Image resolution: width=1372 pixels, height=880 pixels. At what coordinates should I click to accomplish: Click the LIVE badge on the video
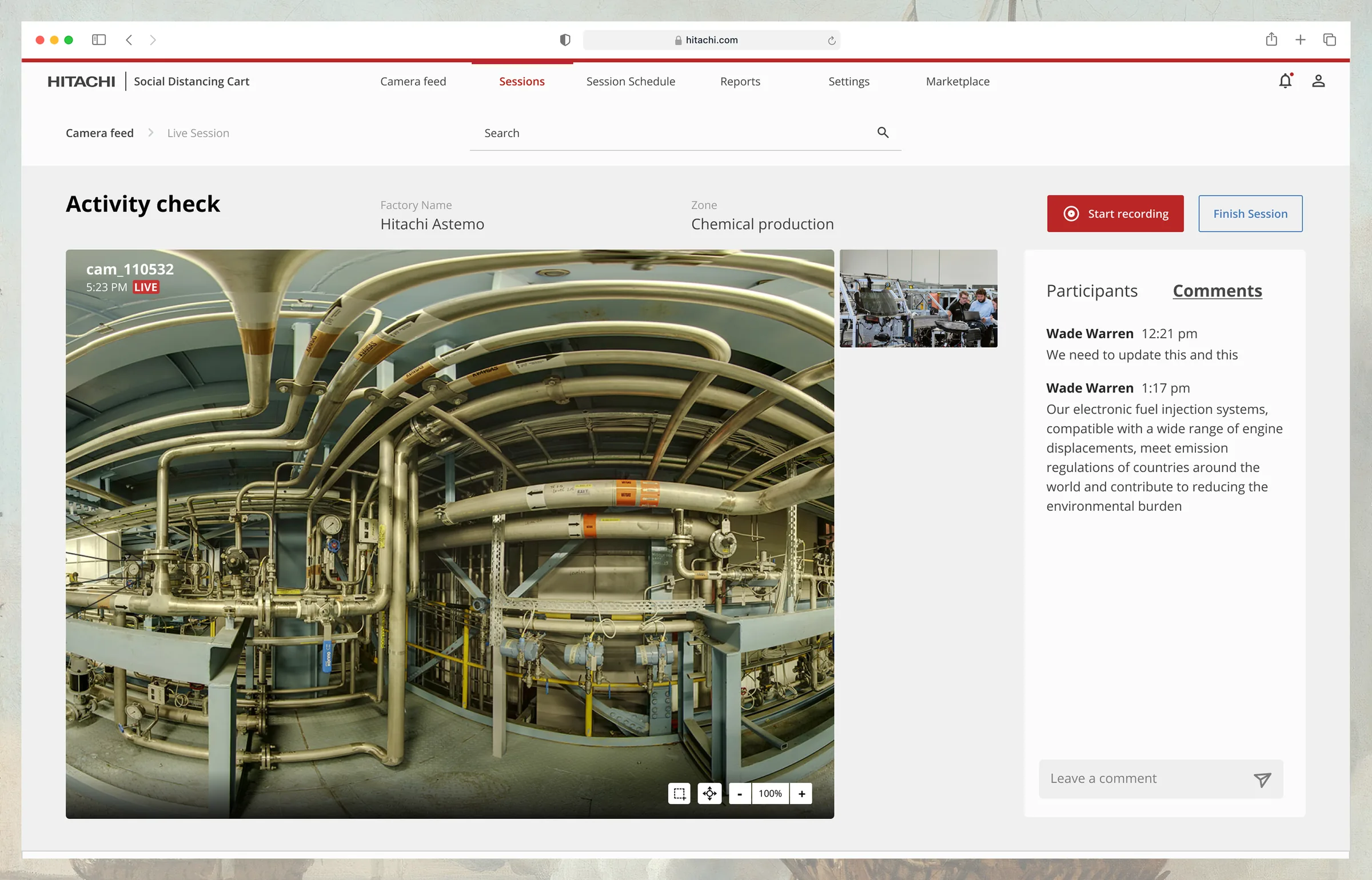146,287
